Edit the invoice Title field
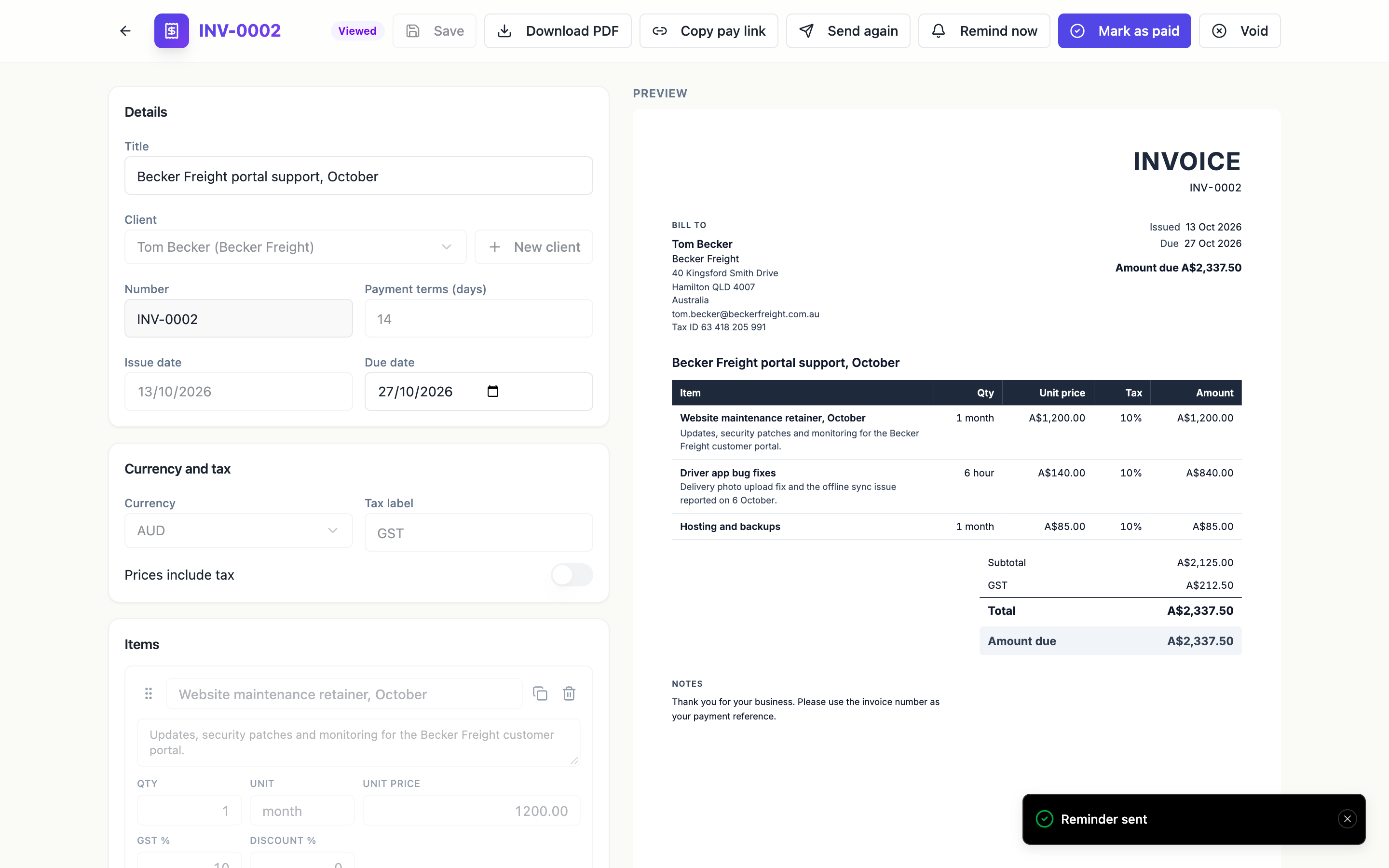Viewport: 1389px width, 868px height. [x=359, y=176]
